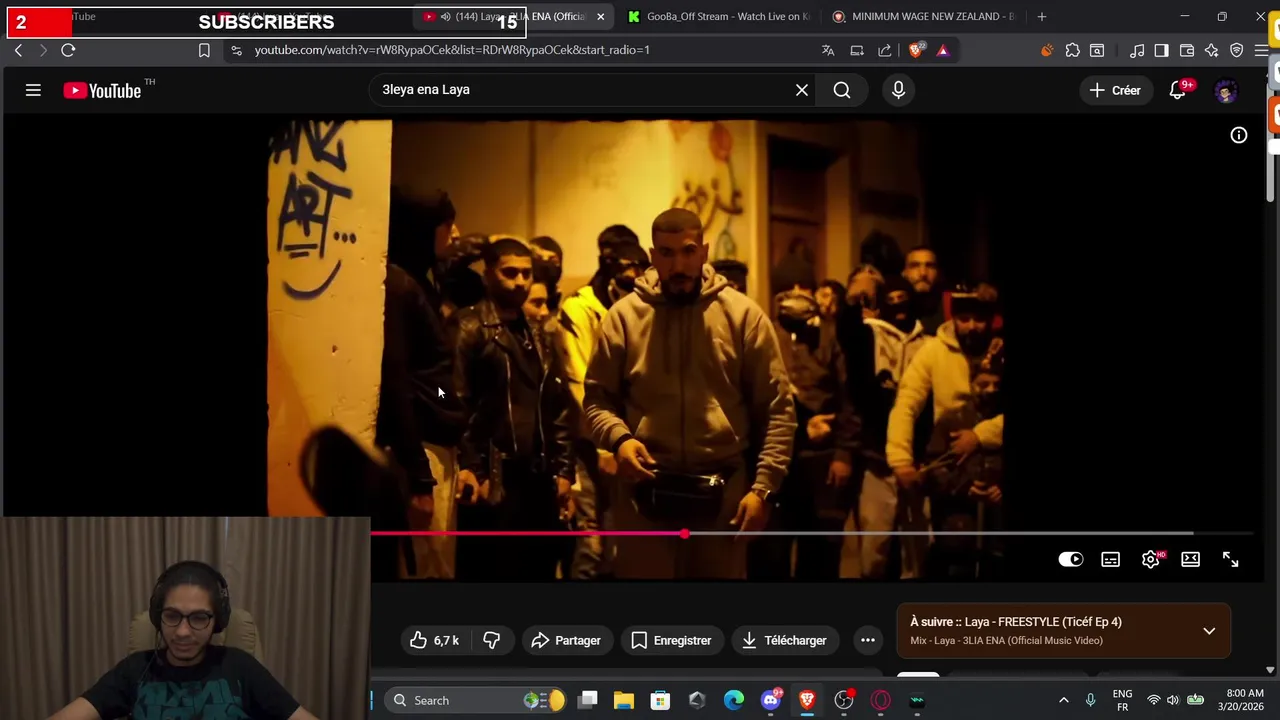The image size is (1280, 720).
Task: Open Microsoft Edge from the taskbar
Action: coord(734,700)
